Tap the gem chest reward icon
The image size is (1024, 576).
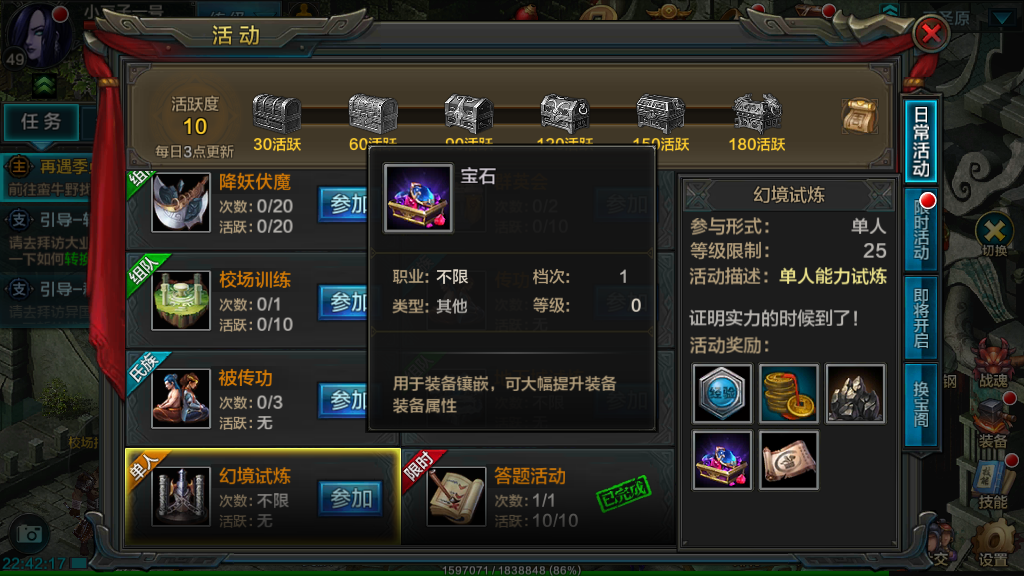[x=722, y=460]
